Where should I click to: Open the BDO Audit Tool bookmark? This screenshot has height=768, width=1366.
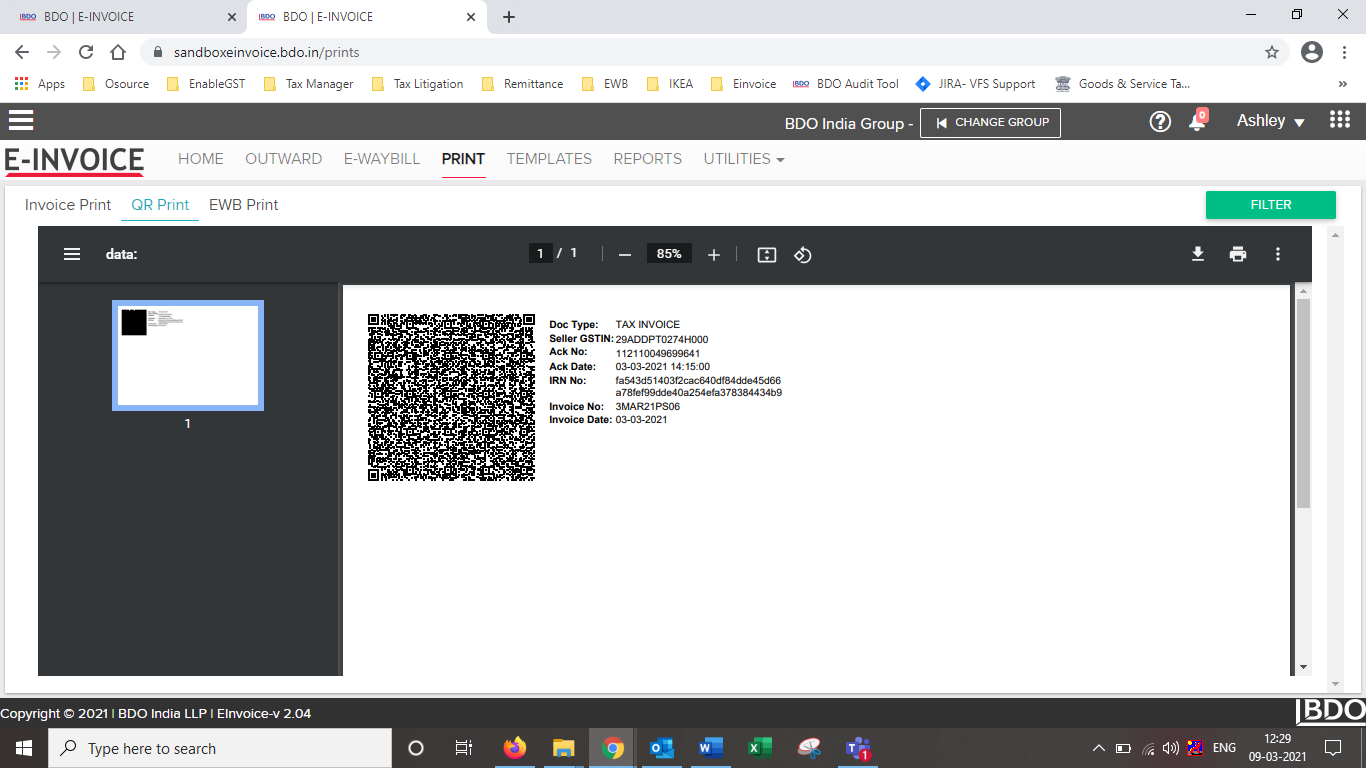click(x=846, y=84)
